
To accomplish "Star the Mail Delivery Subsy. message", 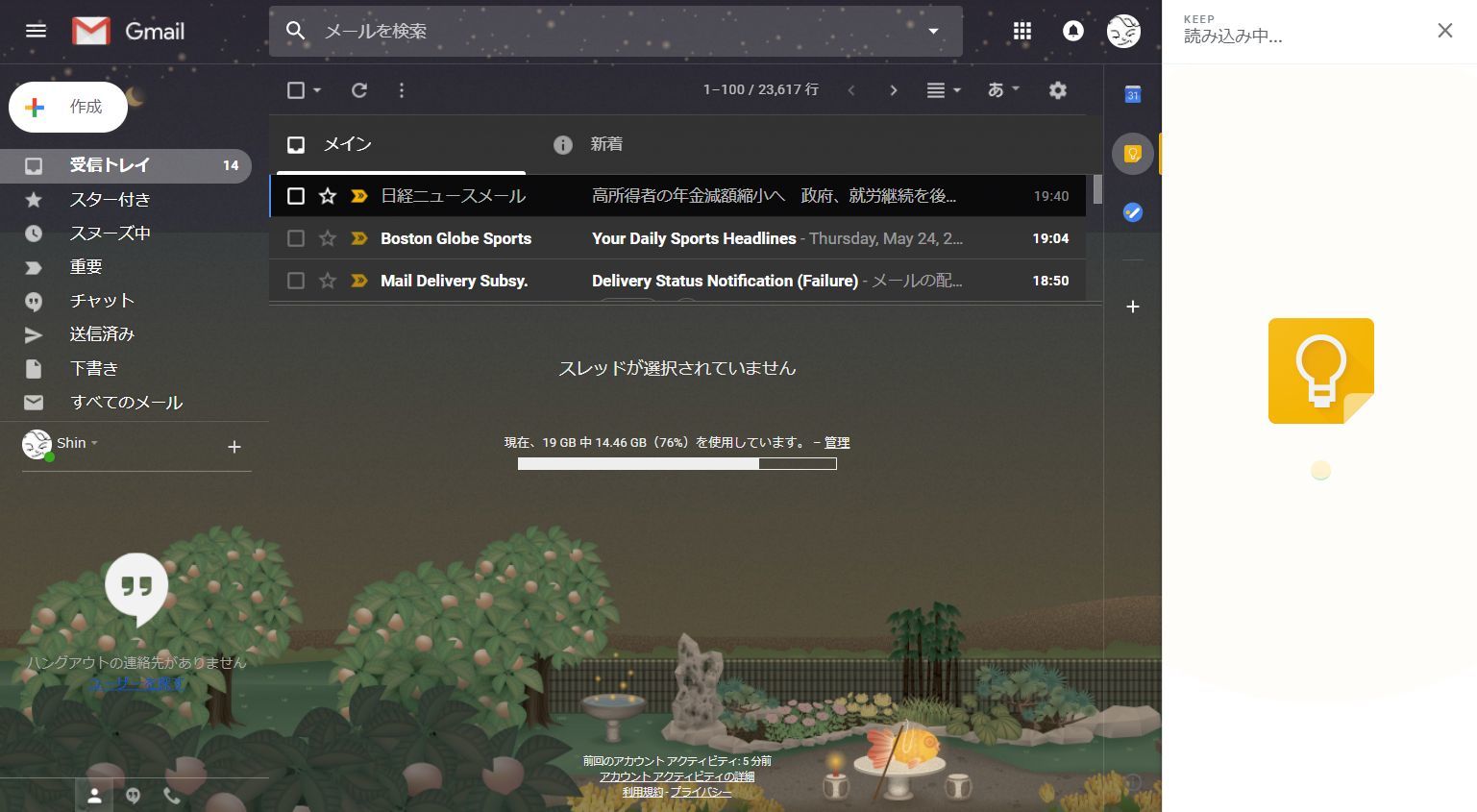I will point(328,281).
